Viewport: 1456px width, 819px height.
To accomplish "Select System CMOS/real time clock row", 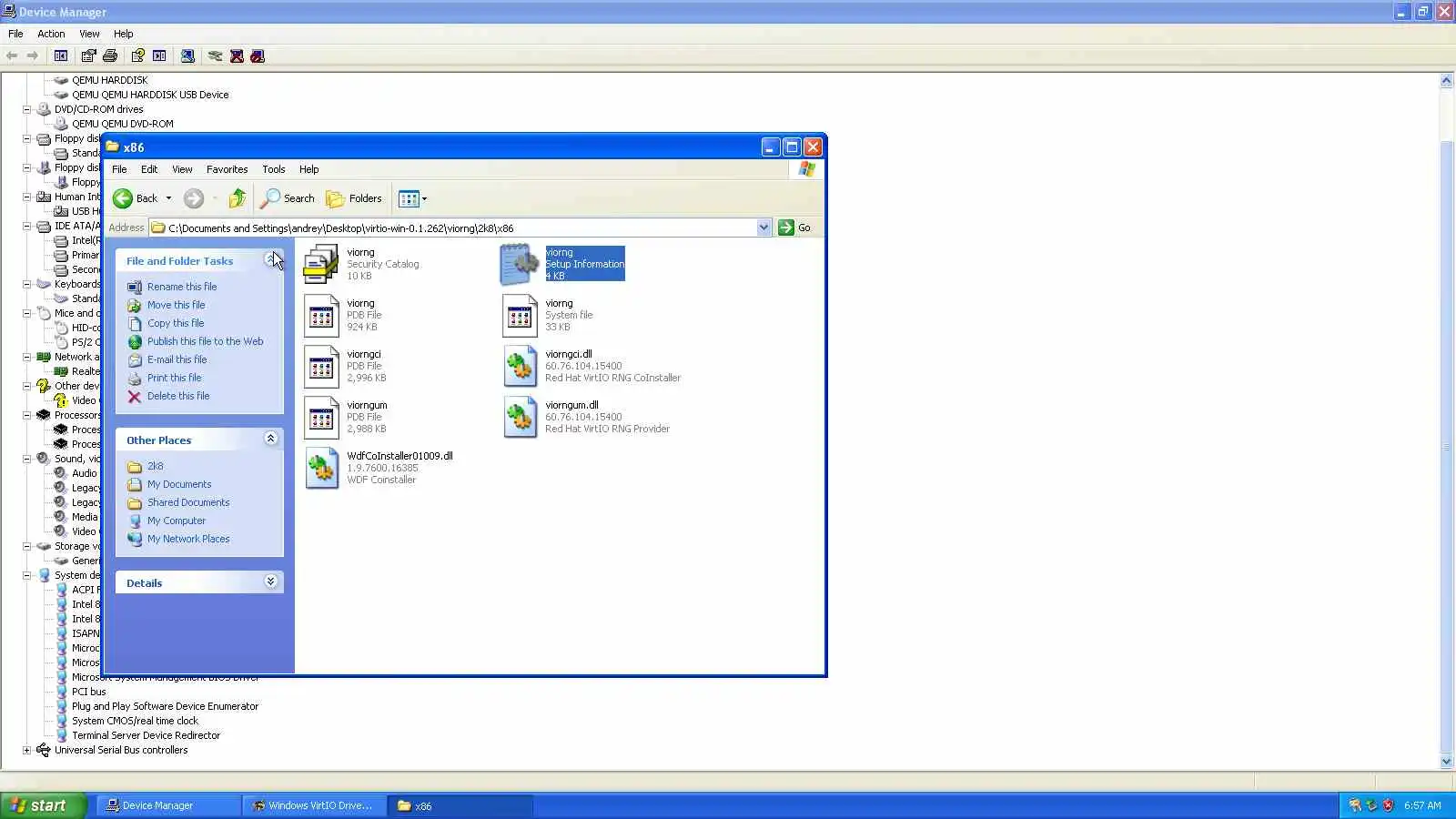I will (x=135, y=721).
